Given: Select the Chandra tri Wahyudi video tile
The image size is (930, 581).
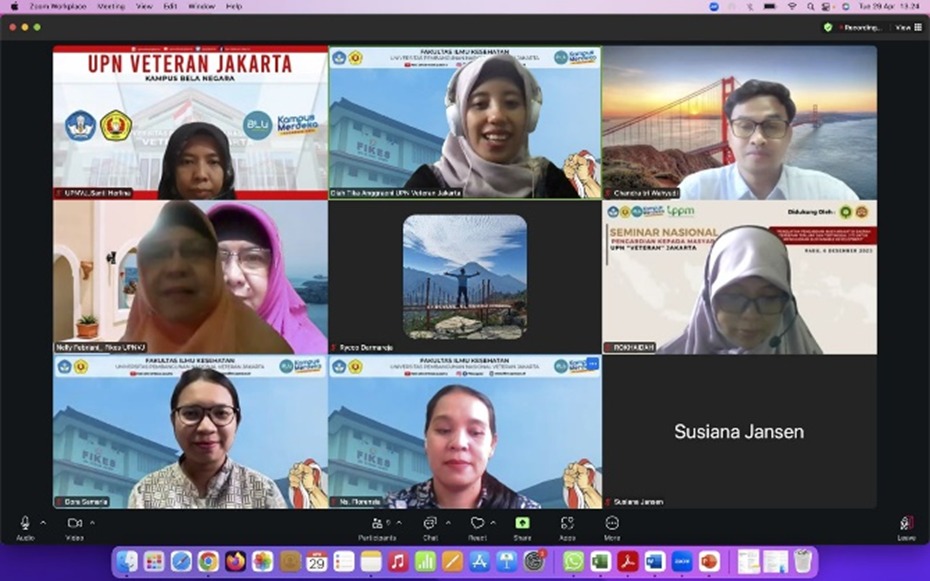Looking at the screenshot, I should [739, 122].
